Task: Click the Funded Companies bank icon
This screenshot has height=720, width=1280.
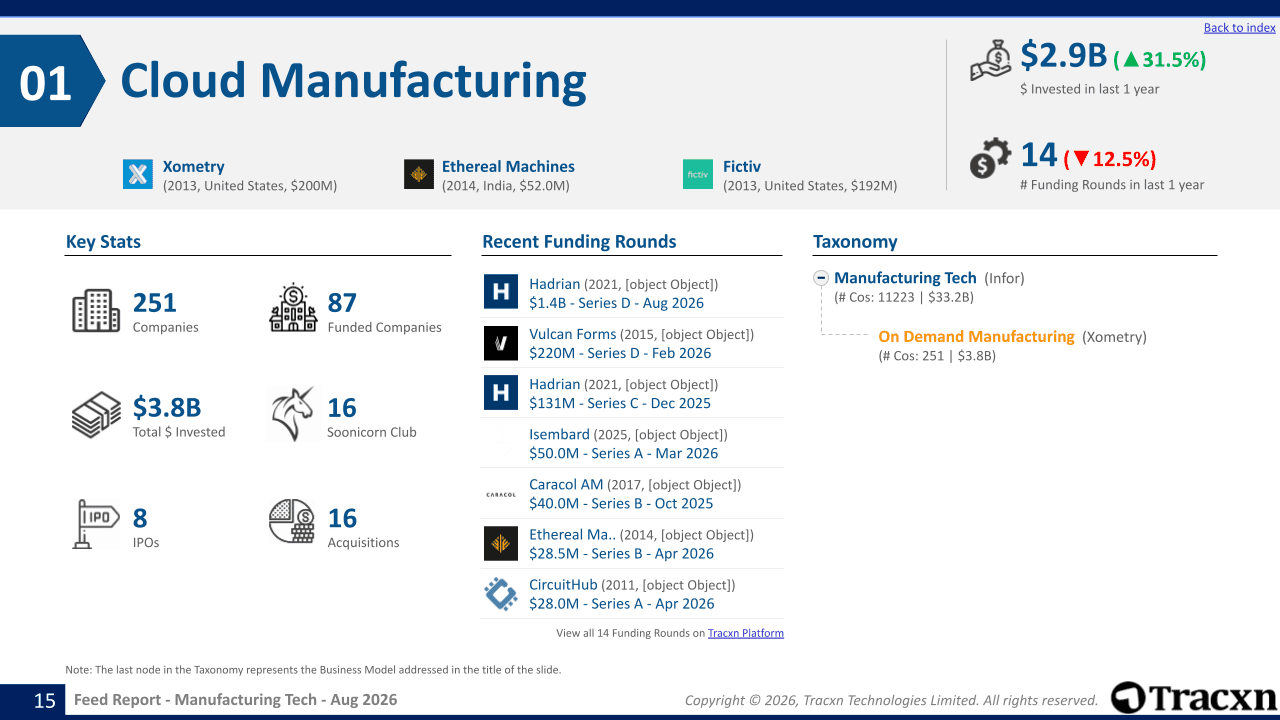Action: pos(293,309)
